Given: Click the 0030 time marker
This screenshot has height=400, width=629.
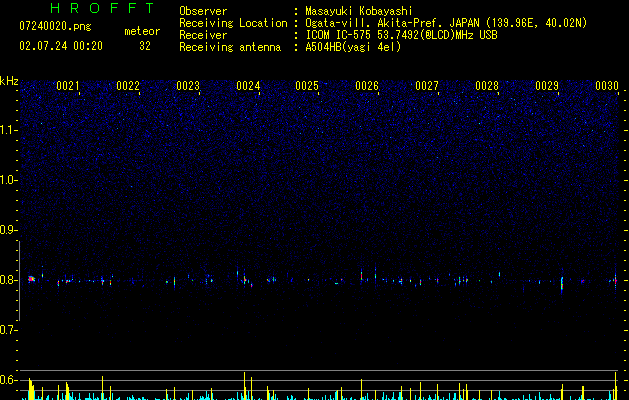Looking at the screenshot, I should click(x=607, y=86).
